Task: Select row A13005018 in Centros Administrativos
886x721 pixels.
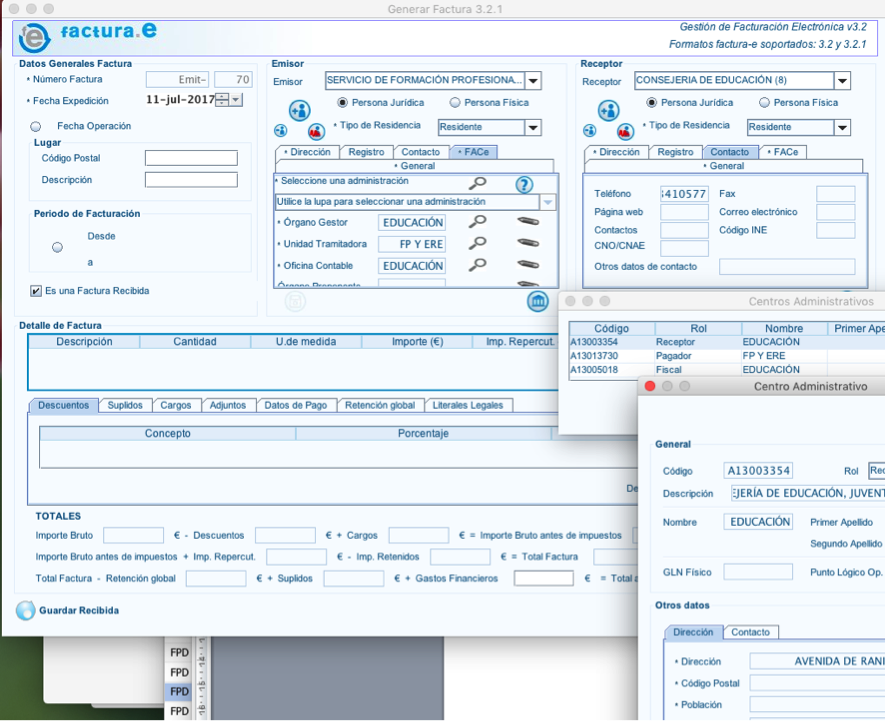Action: [x=727, y=370]
